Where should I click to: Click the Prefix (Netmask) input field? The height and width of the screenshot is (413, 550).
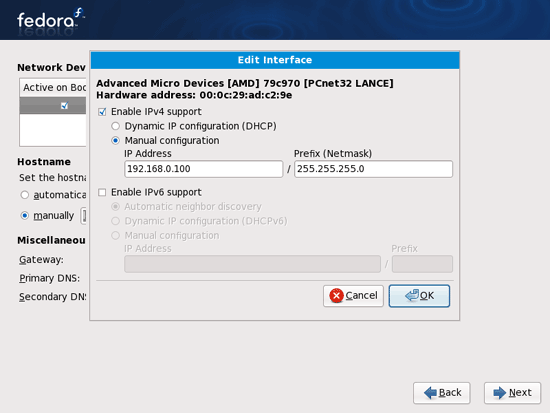[x=373, y=169]
